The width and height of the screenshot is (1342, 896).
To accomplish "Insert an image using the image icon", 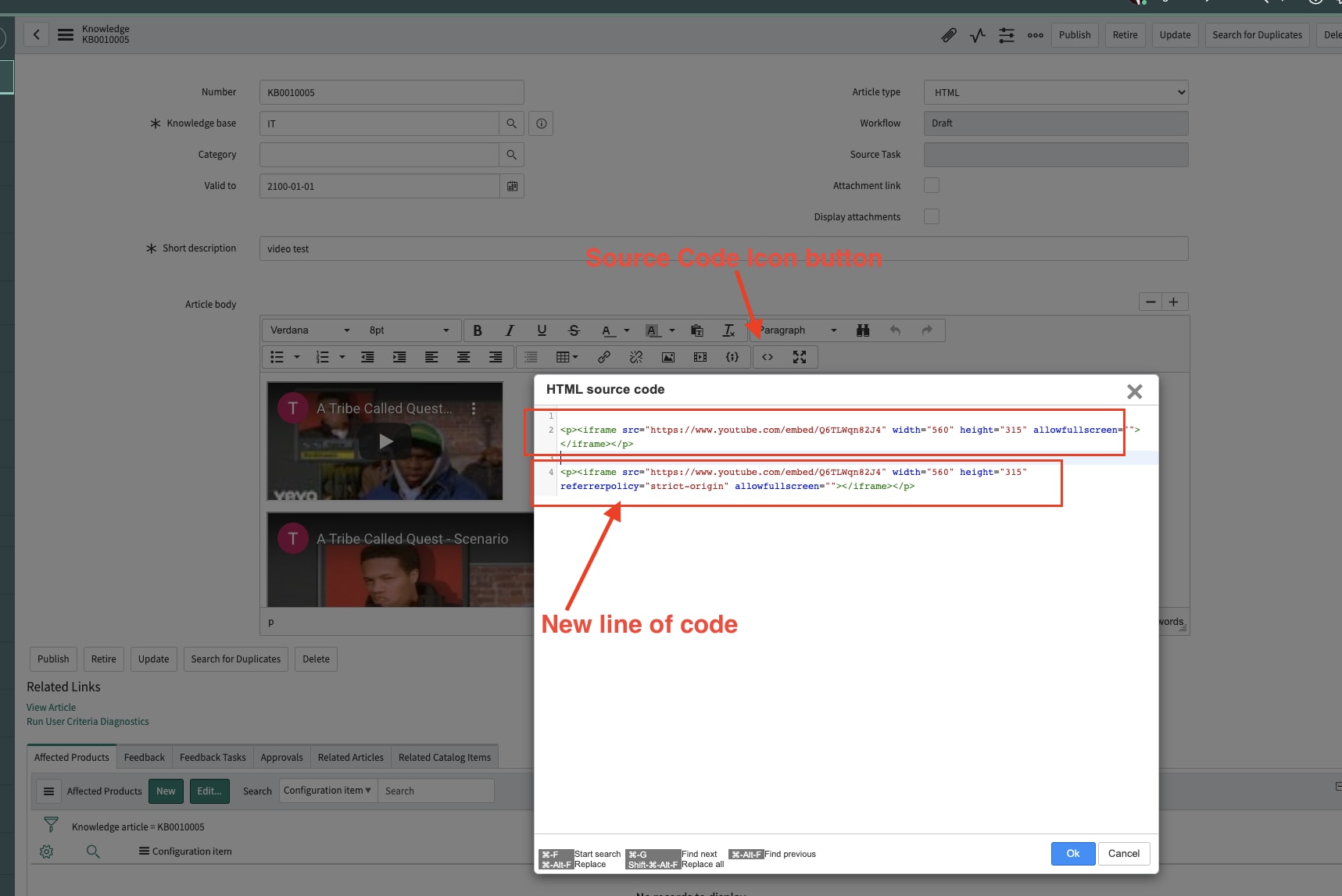I will point(668,357).
